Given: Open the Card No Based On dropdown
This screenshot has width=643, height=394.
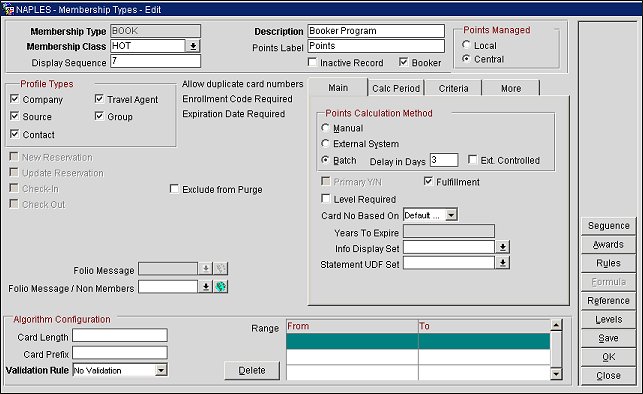Looking at the screenshot, I should click(451, 215).
